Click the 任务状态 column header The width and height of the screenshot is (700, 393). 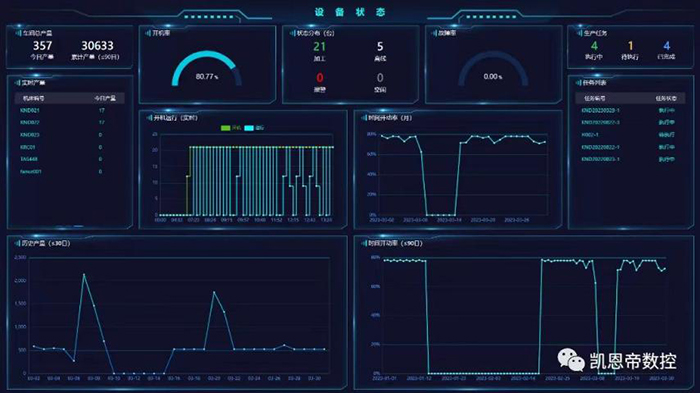click(x=666, y=98)
